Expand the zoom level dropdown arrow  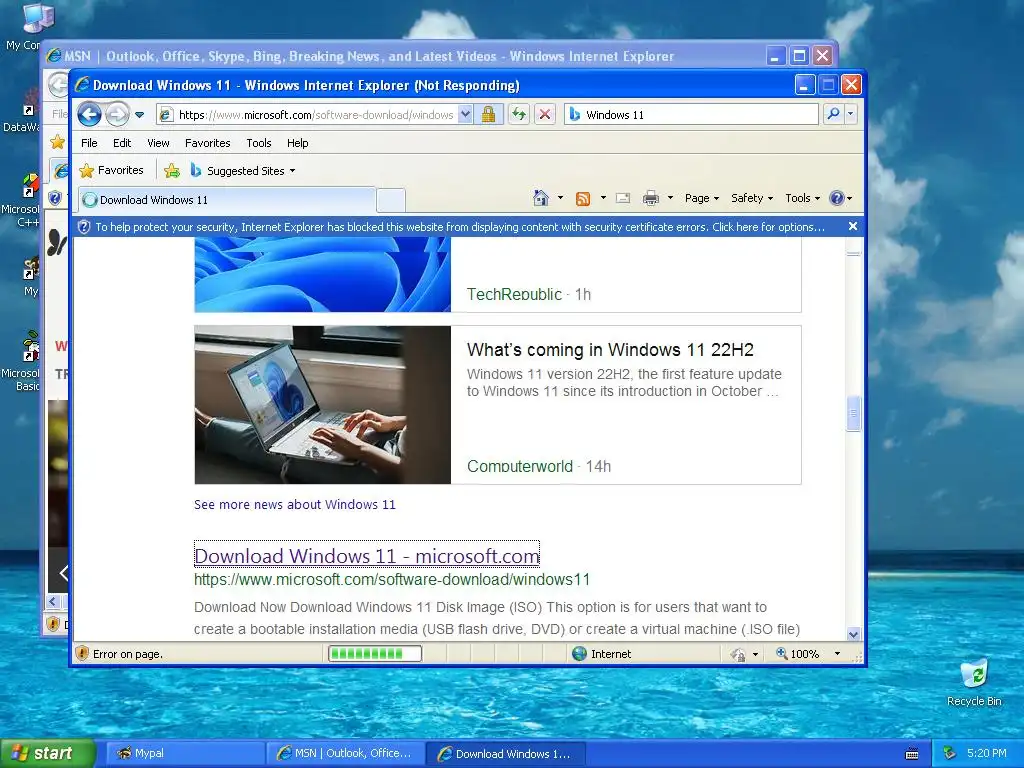(837, 654)
